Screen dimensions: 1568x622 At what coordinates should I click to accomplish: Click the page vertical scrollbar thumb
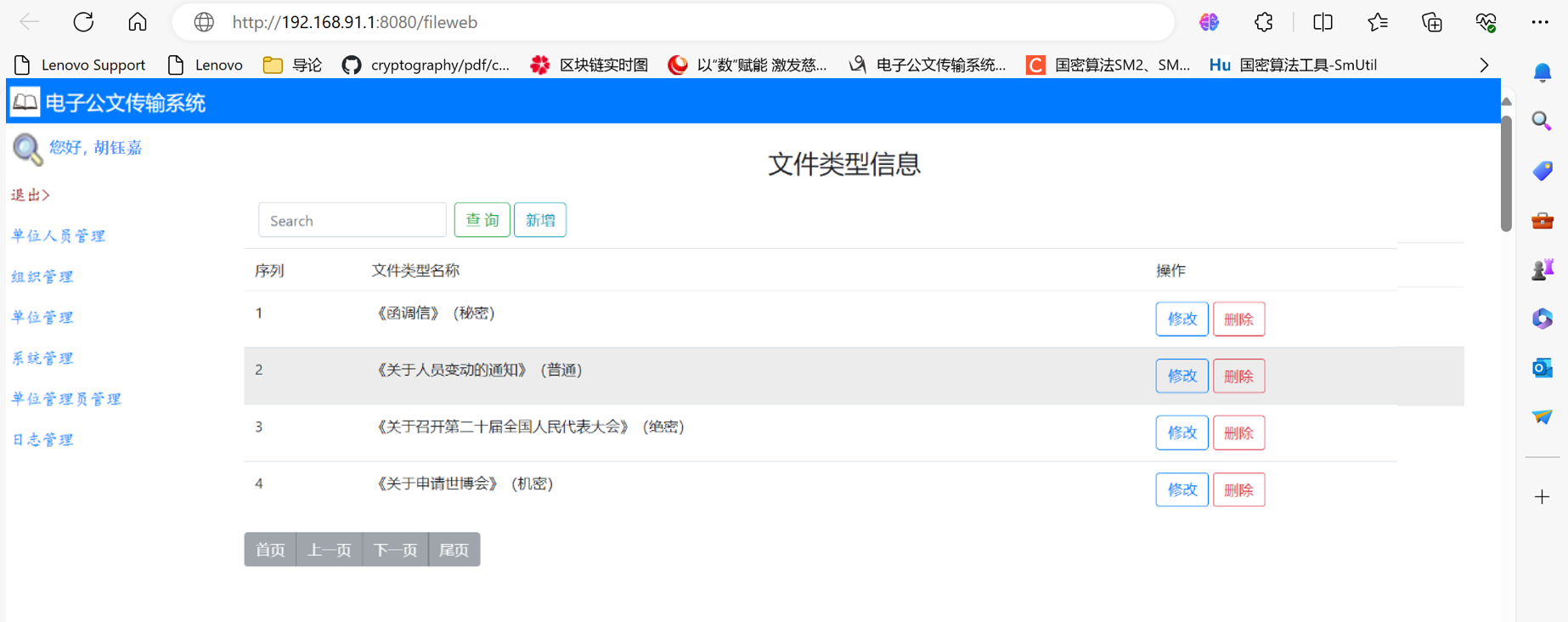coord(1506,173)
